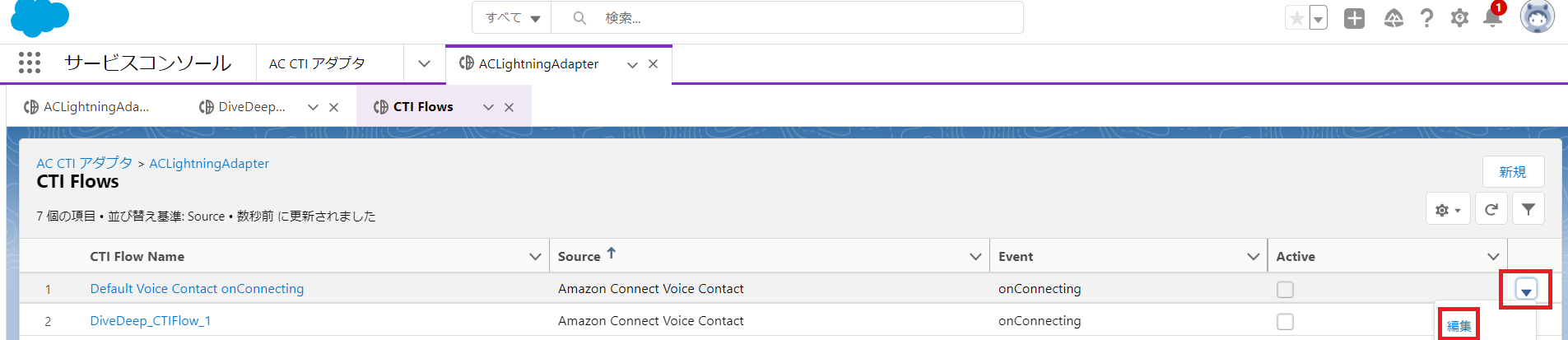The width and height of the screenshot is (1568, 340).
Task: Open the global actions plus icon
Action: click(x=1354, y=18)
